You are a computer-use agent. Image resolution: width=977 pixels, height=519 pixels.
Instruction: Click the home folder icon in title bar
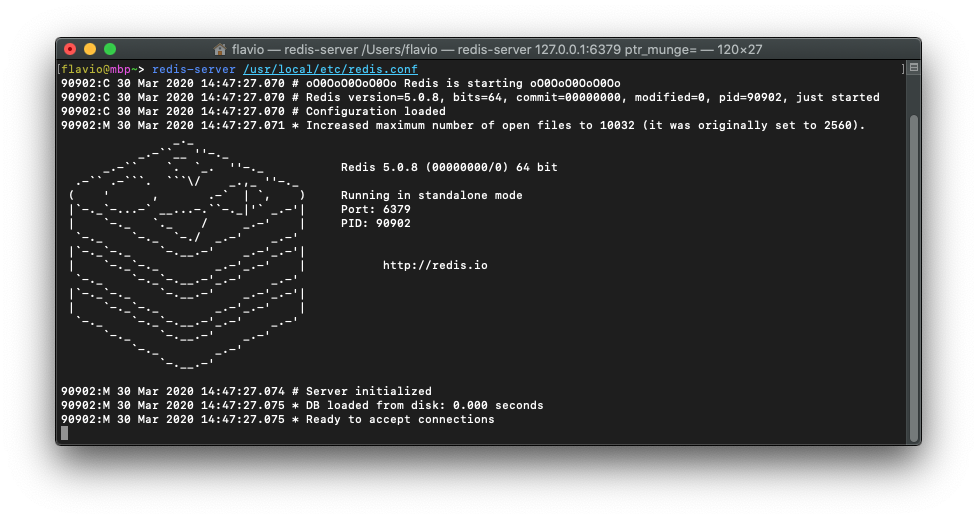[x=220, y=49]
